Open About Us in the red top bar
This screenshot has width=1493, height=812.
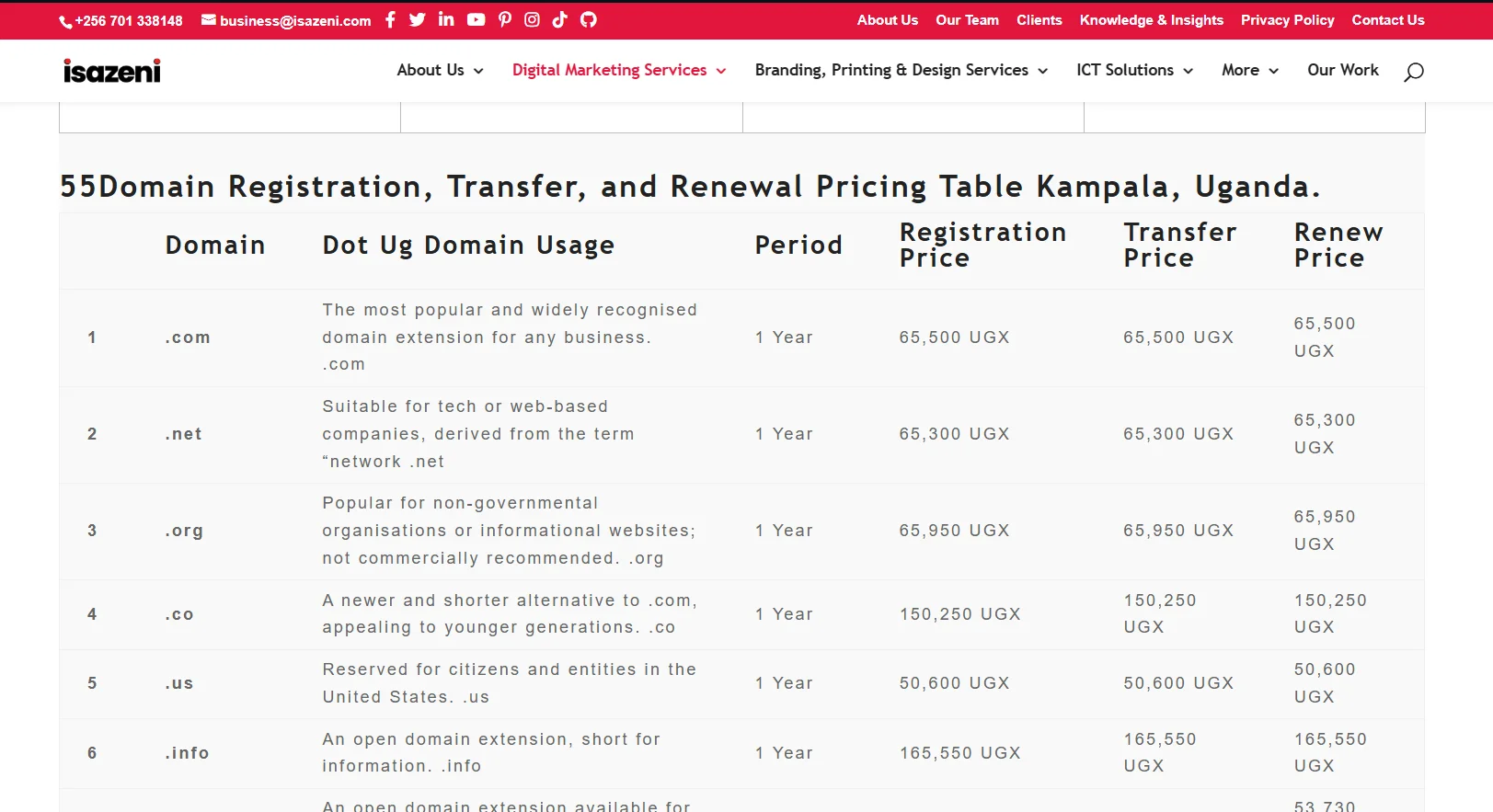(x=888, y=20)
